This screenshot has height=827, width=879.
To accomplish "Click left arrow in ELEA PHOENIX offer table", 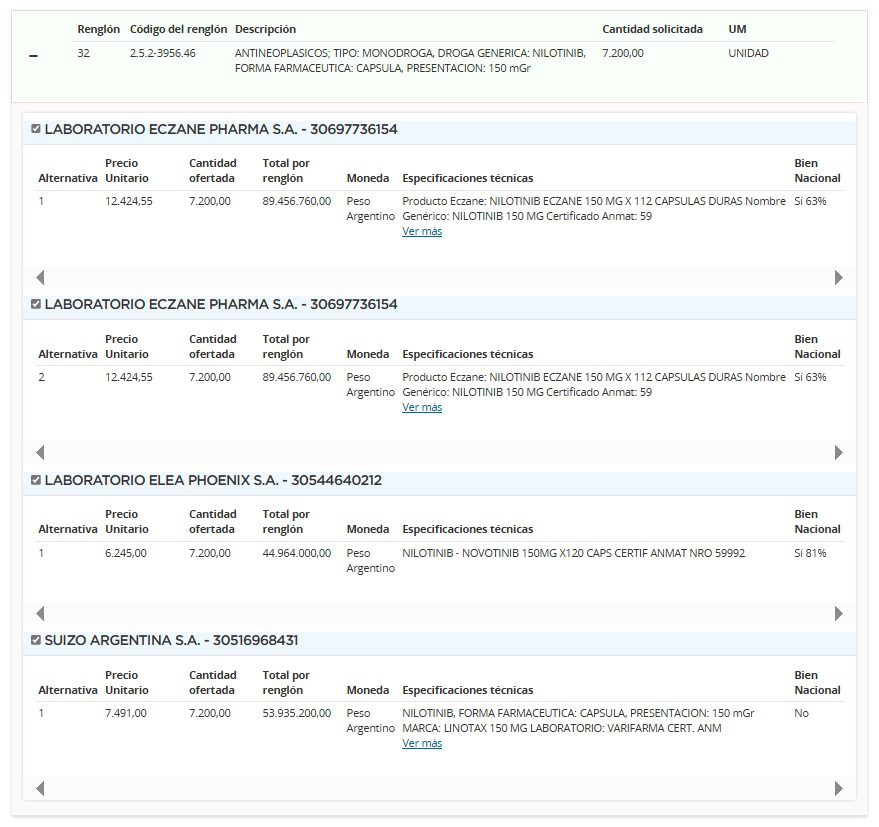I will pos(40,613).
